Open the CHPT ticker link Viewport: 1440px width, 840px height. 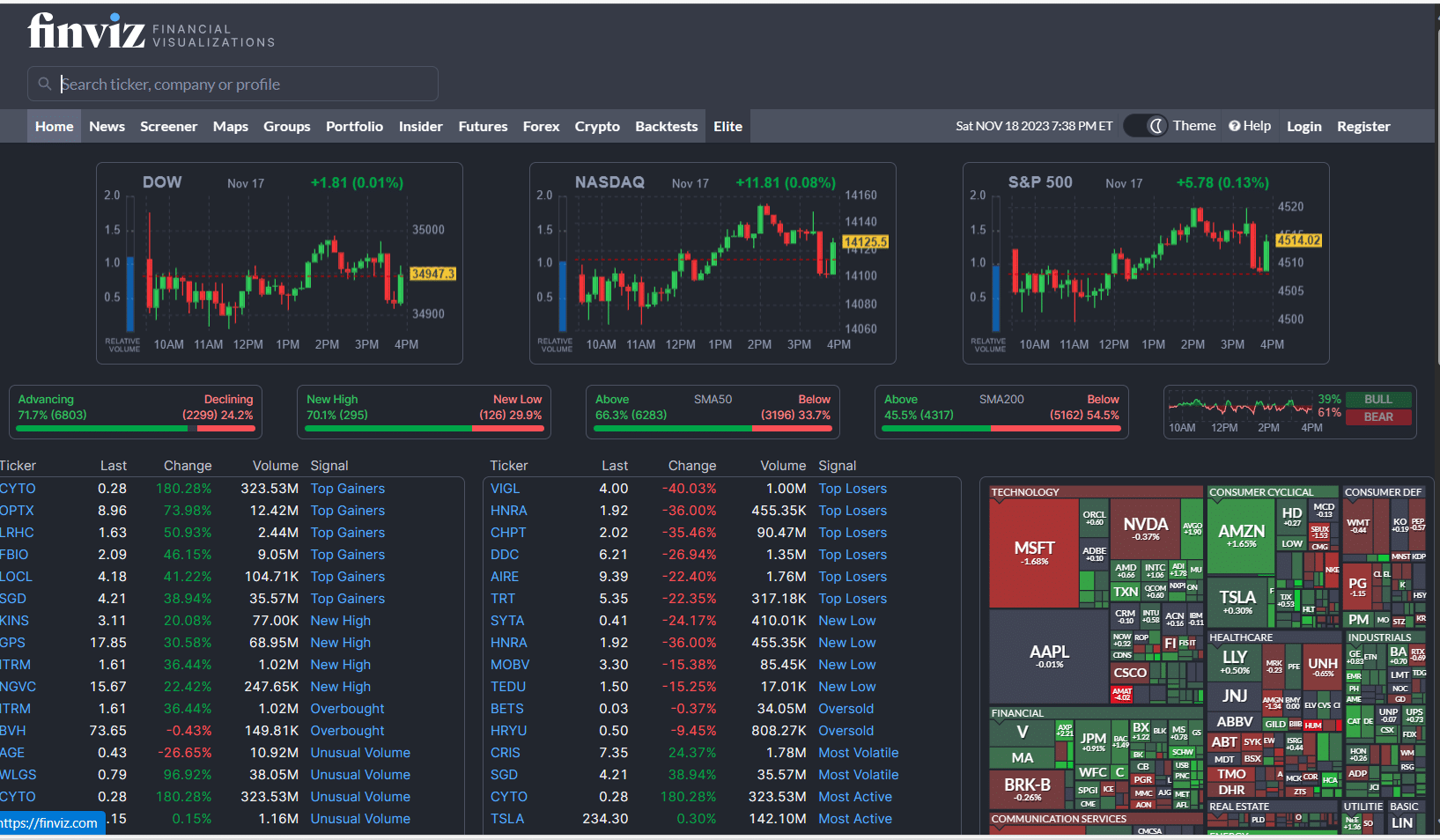tap(508, 533)
